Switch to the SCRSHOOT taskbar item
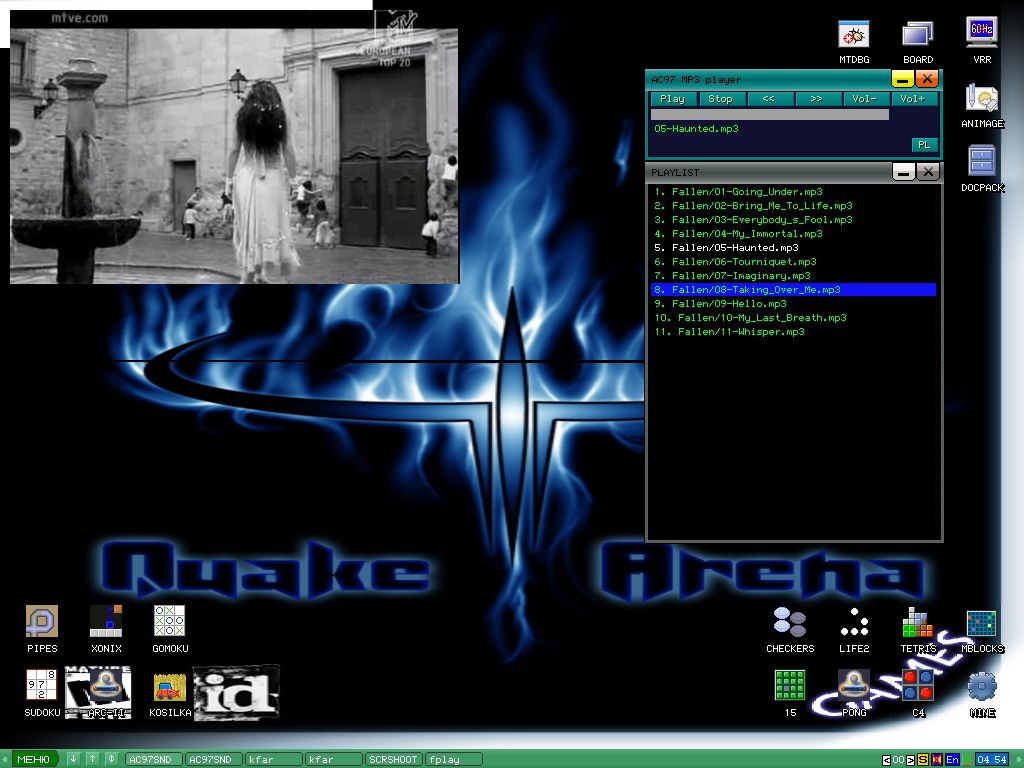This screenshot has height=768, width=1024. click(393, 759)
